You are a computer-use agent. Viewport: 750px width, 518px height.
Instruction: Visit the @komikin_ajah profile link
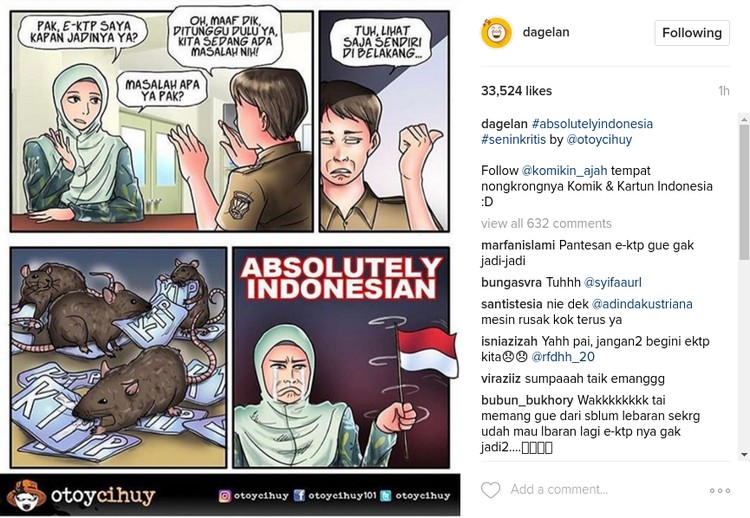click(x=564, y=171)
